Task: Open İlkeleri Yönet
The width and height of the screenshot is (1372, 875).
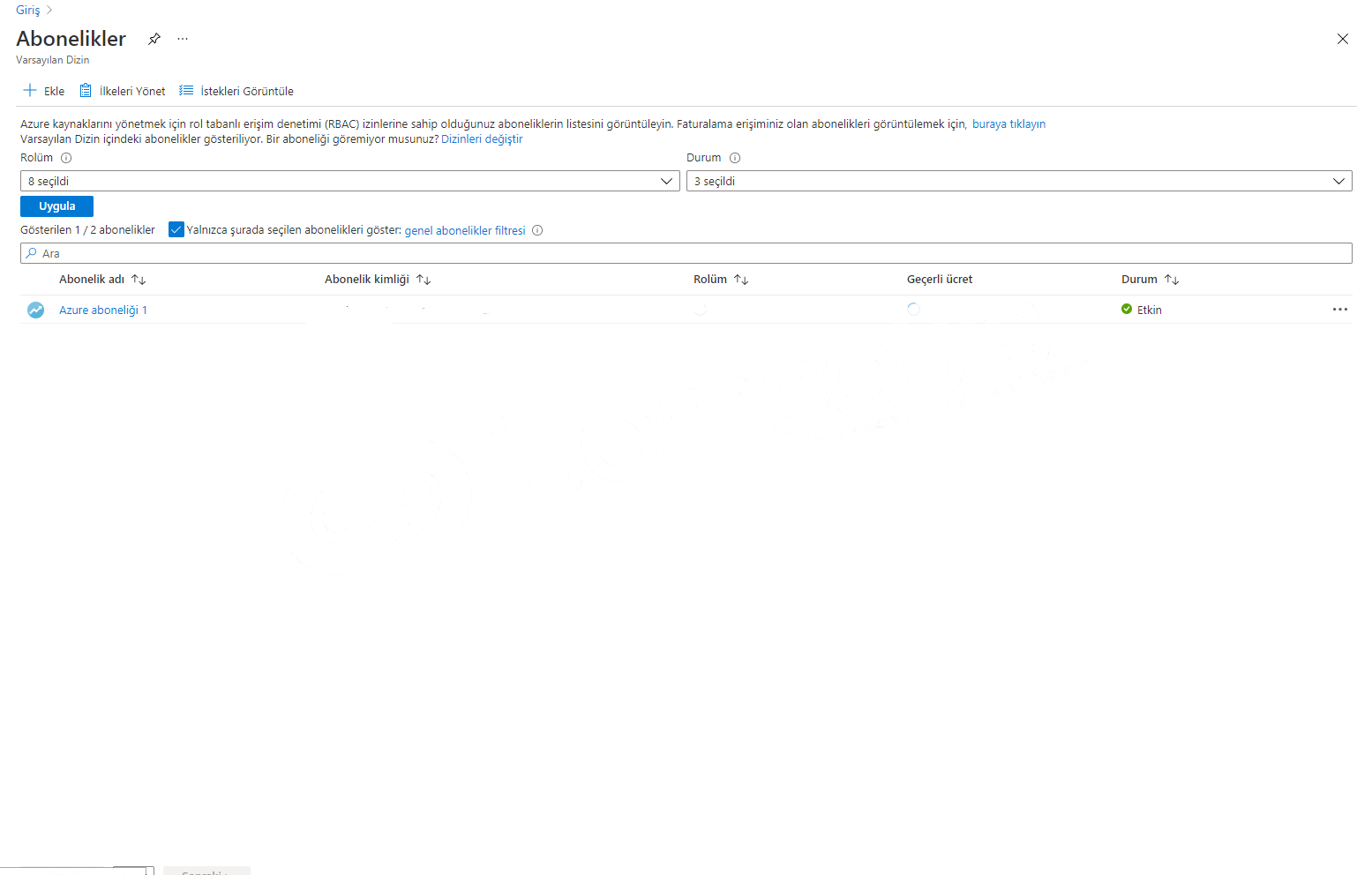Action: click(x=123, y=91)
